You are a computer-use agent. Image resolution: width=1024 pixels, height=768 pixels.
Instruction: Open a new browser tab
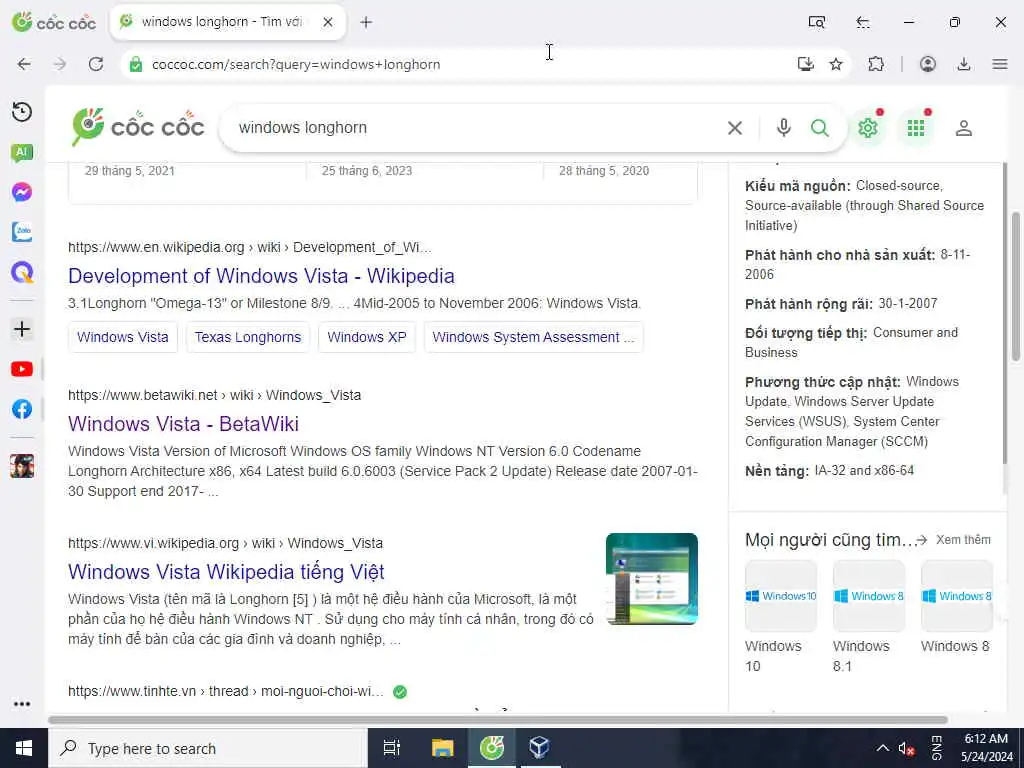click(366, 22)
